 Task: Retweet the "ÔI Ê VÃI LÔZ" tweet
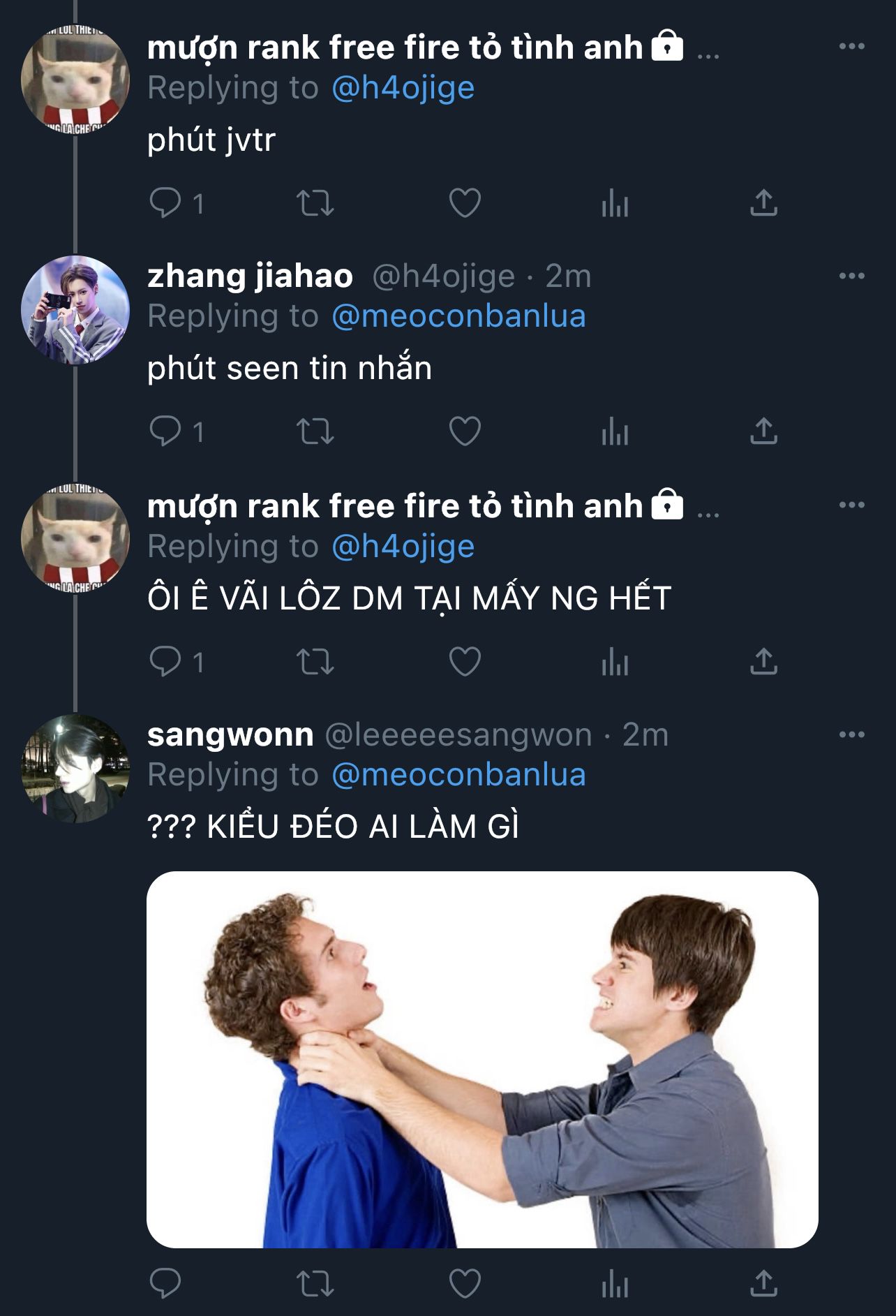[x=315, y=661]
